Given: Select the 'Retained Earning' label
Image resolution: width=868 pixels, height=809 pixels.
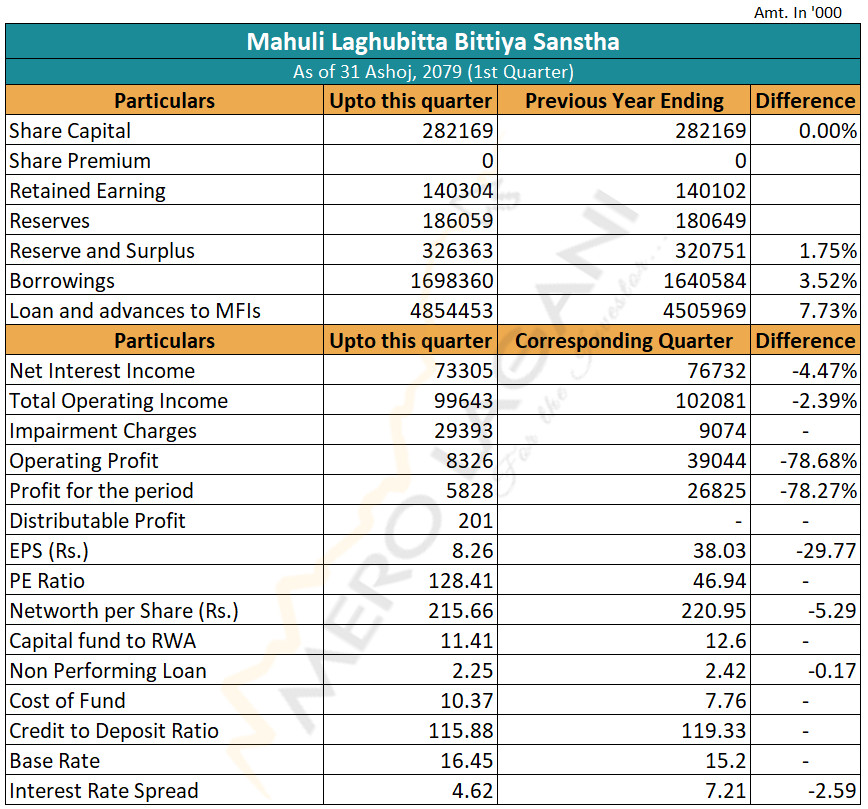Looking at the screenshot, I should pyautogui.click(x=87, y=192).
